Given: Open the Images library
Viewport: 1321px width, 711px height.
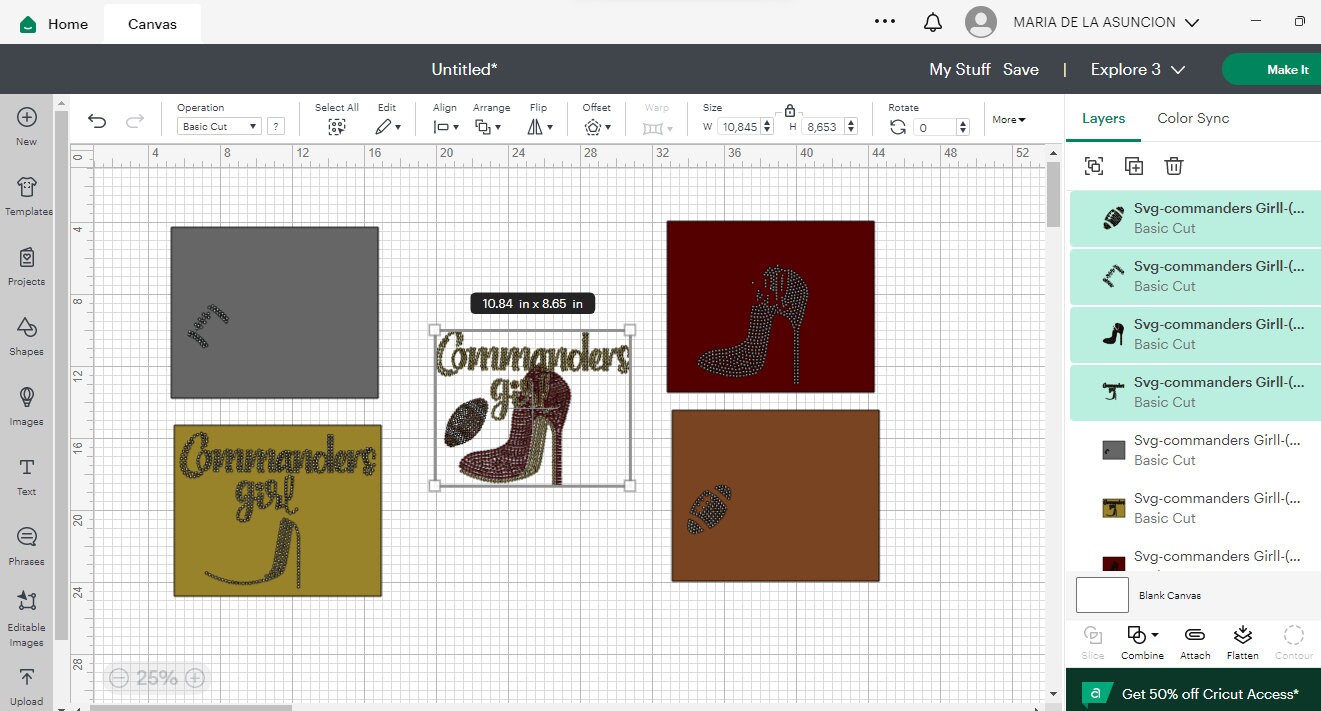Looking at the screenshot, I should [27, 406].
